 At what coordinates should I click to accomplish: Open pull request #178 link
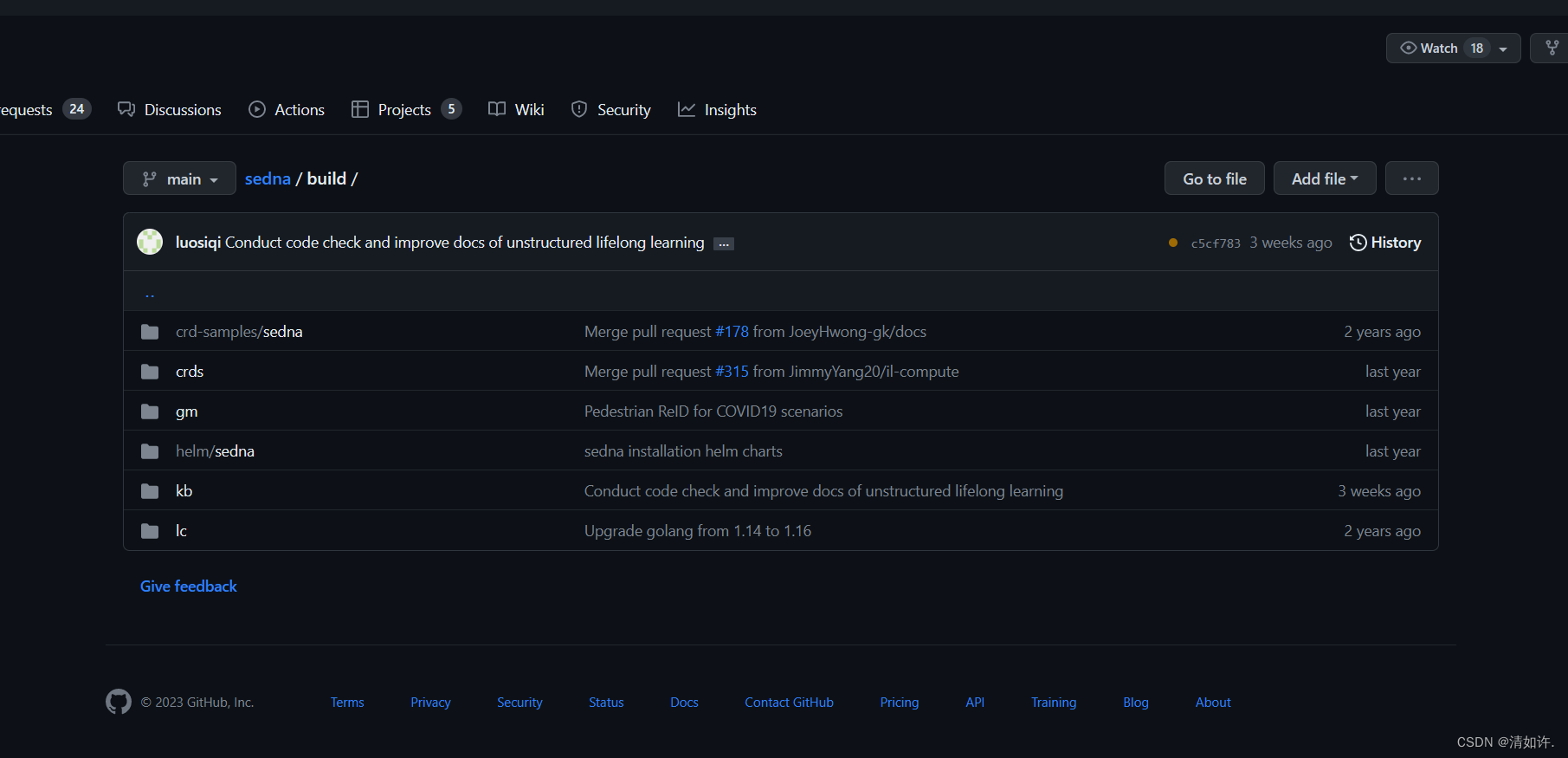click(732, 332)
